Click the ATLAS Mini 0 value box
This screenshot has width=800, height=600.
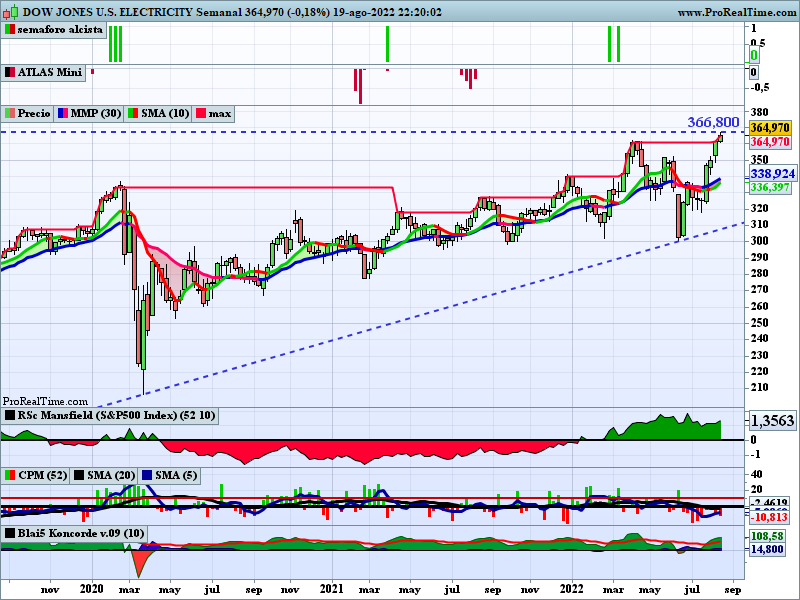tap(754, 72)
